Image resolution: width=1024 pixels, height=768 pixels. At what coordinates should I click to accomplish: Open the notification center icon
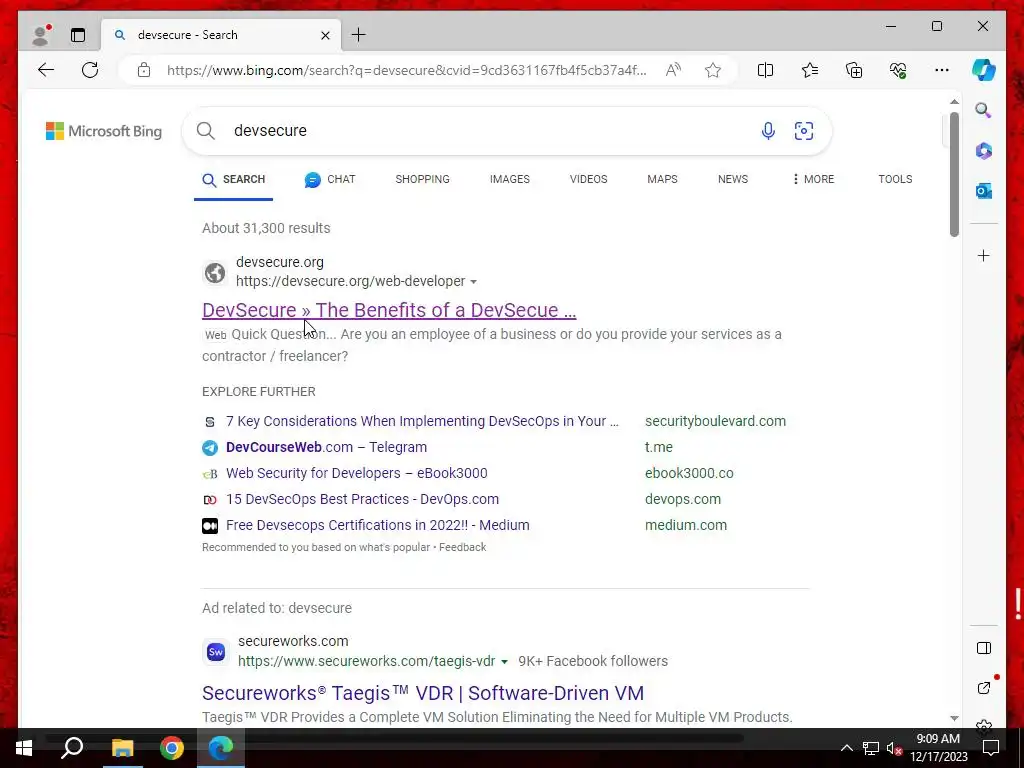pyautogui.click(x=991, y=748)
